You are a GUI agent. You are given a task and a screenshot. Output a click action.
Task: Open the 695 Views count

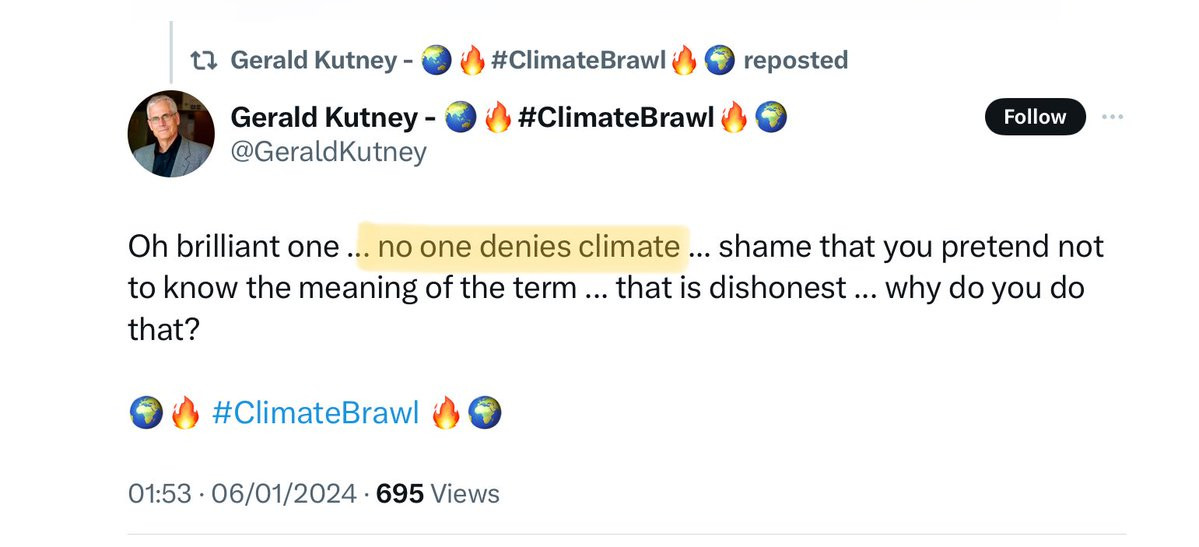[437, 493]
